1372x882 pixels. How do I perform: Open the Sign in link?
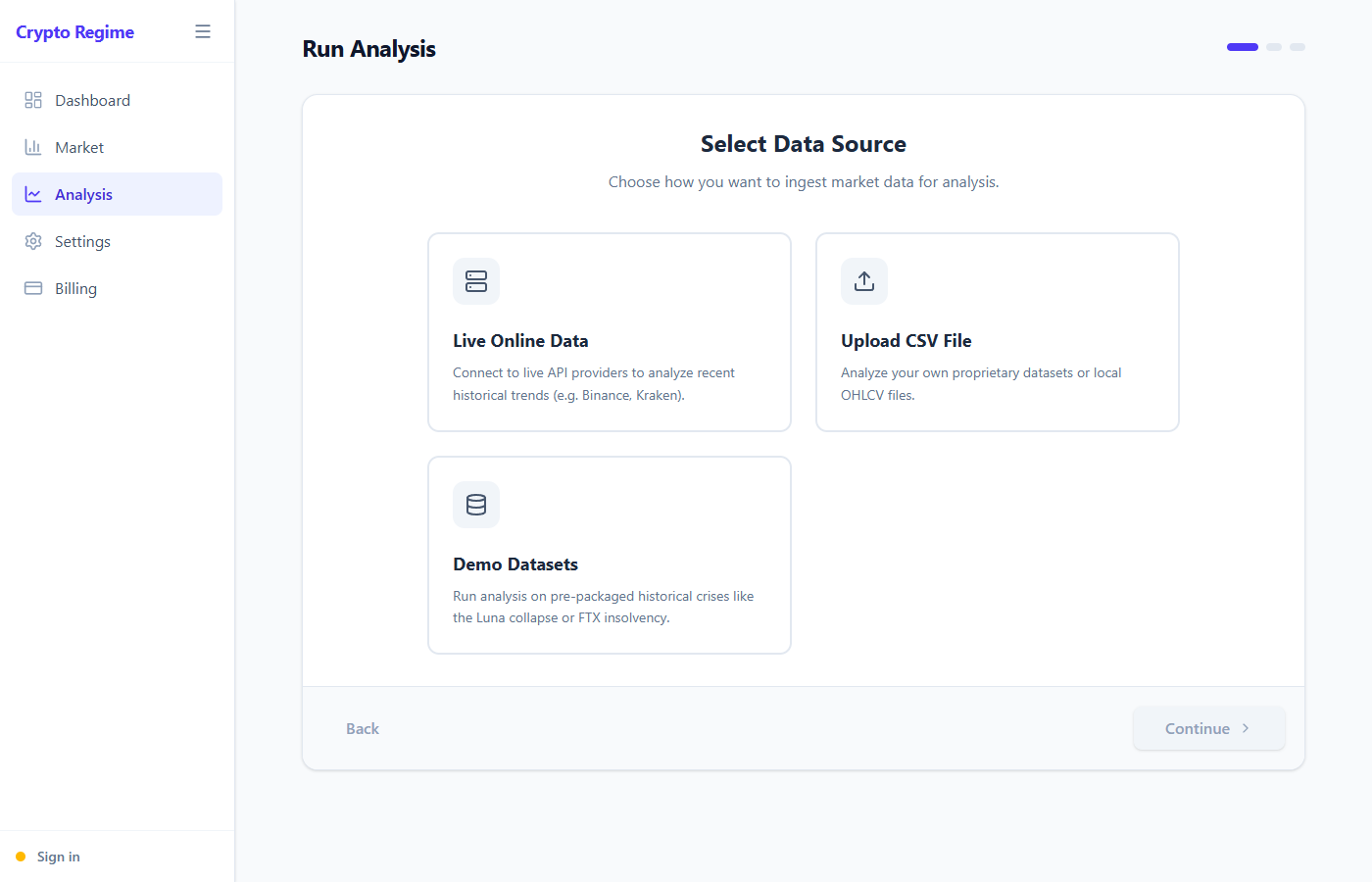tap(58, 856)
